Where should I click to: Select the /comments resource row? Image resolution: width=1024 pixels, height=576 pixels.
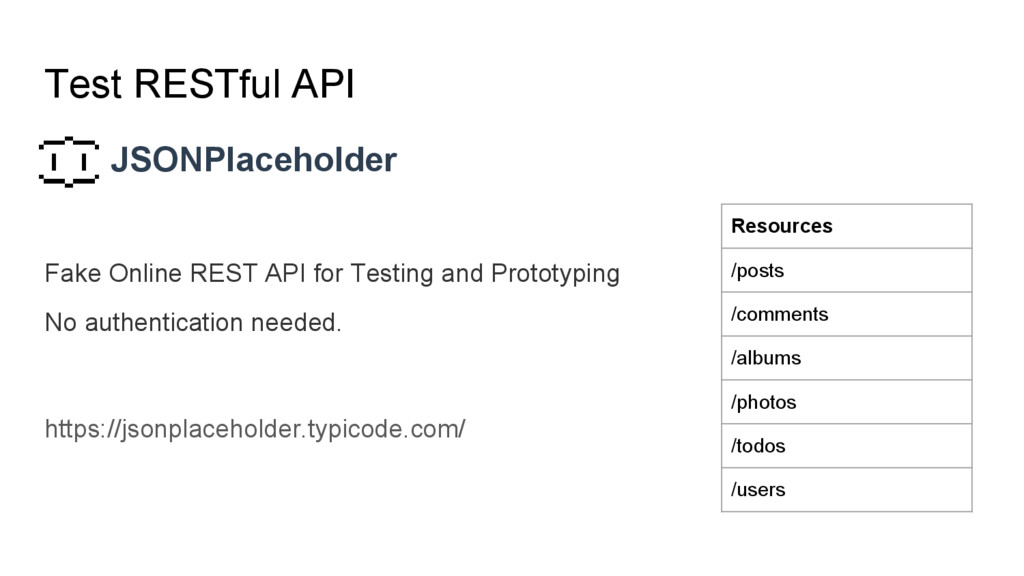(846, 314)
